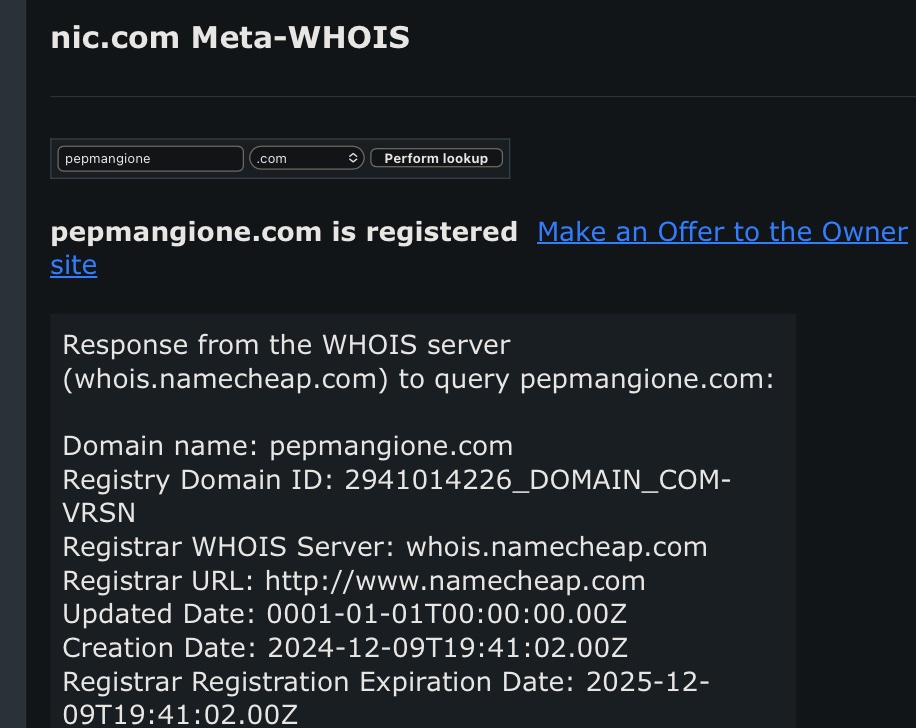916x728 pixels.
Task: Click the 'VRSN' continuation text
Action: pos(98,513)
